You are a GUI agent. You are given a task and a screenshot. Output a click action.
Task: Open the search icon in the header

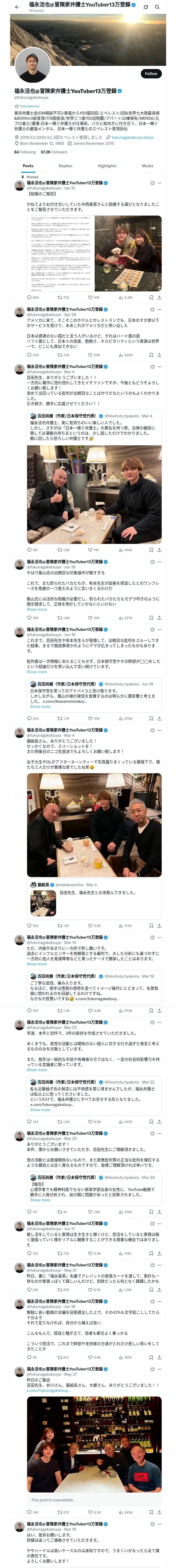[x=157, y=7]
